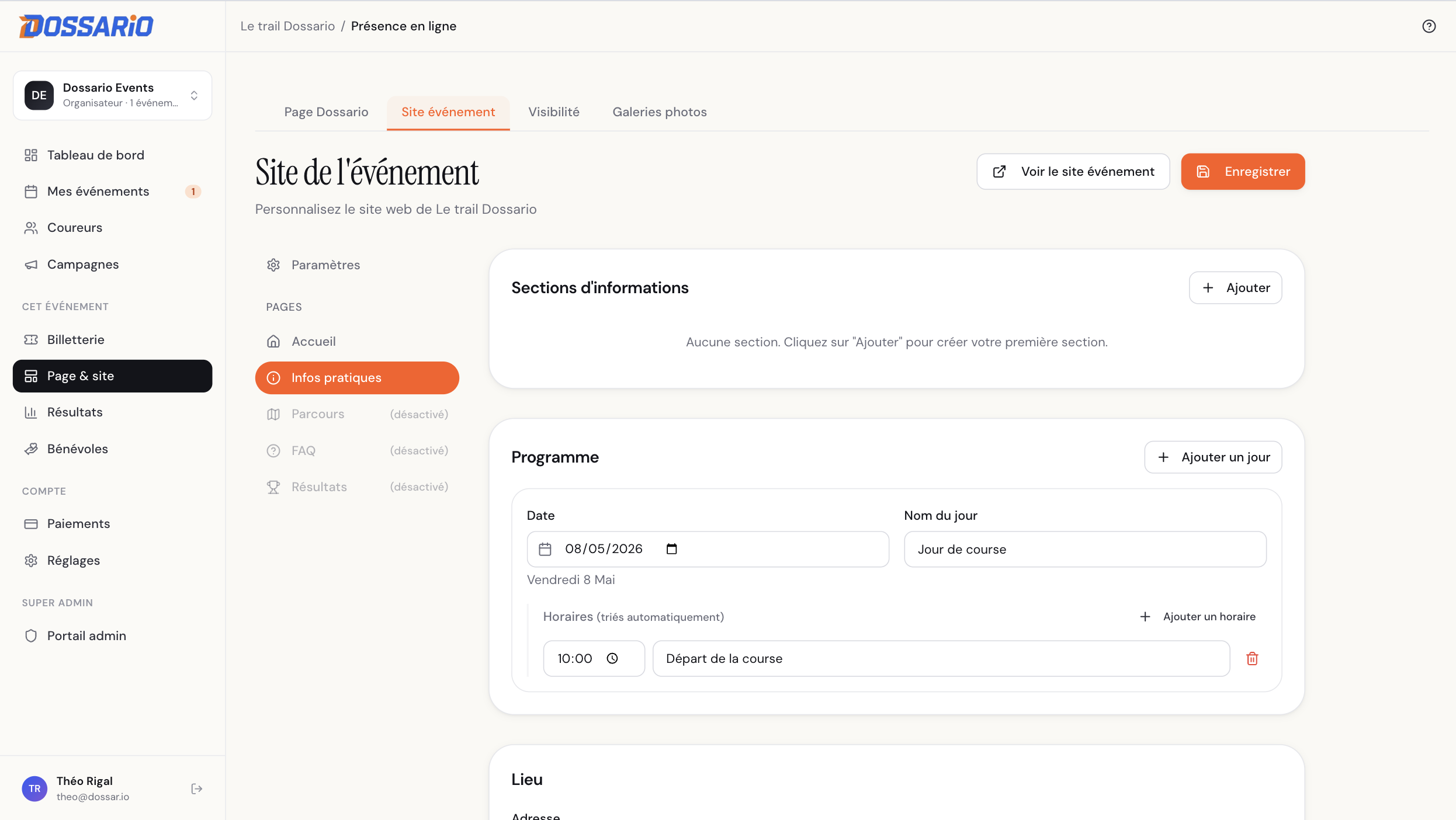
Task: Click the logout icon beside Théo Rigal
Action: pyautogui.click(x=197, y=789)
